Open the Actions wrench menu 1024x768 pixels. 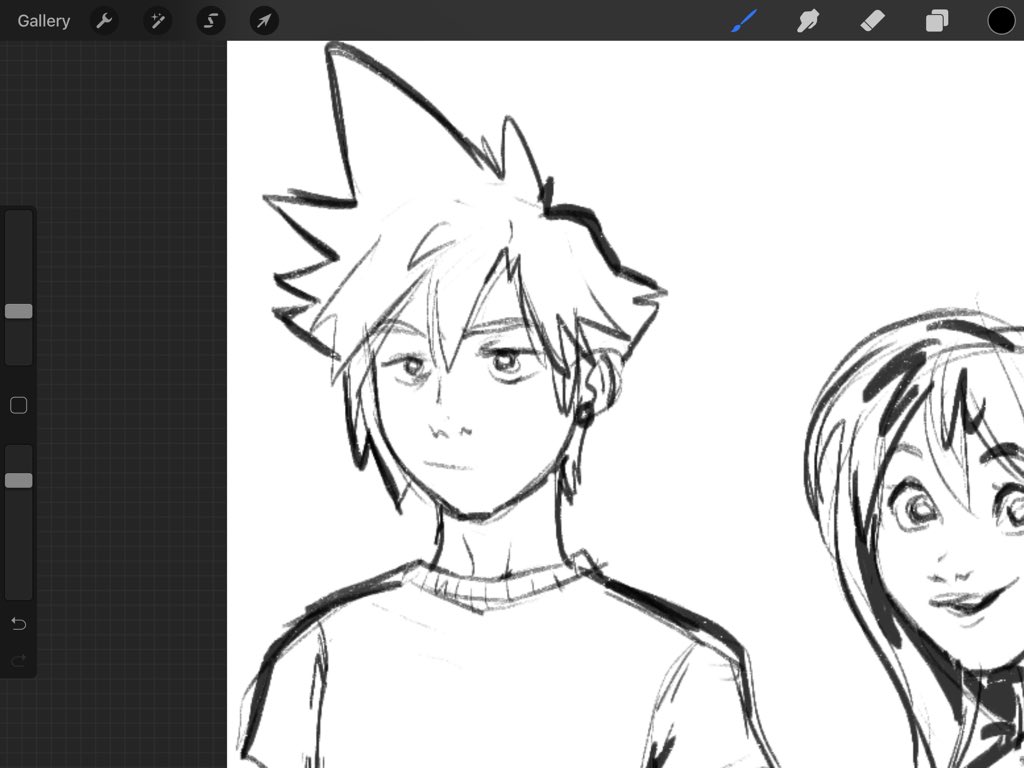click(104, 21)
